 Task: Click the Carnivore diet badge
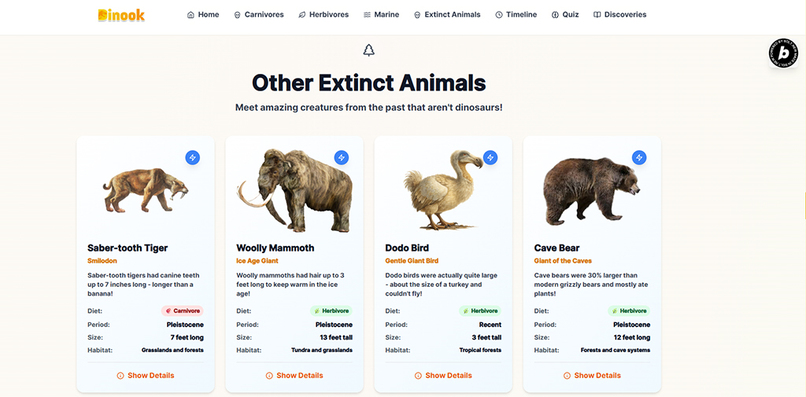click(182, 311)
